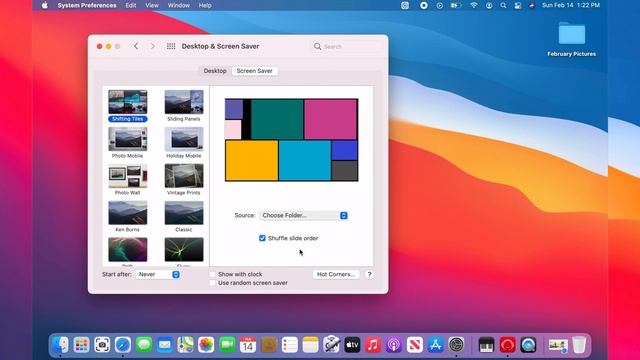
Task: Open the Apple menu
Action: coord(44,5)
